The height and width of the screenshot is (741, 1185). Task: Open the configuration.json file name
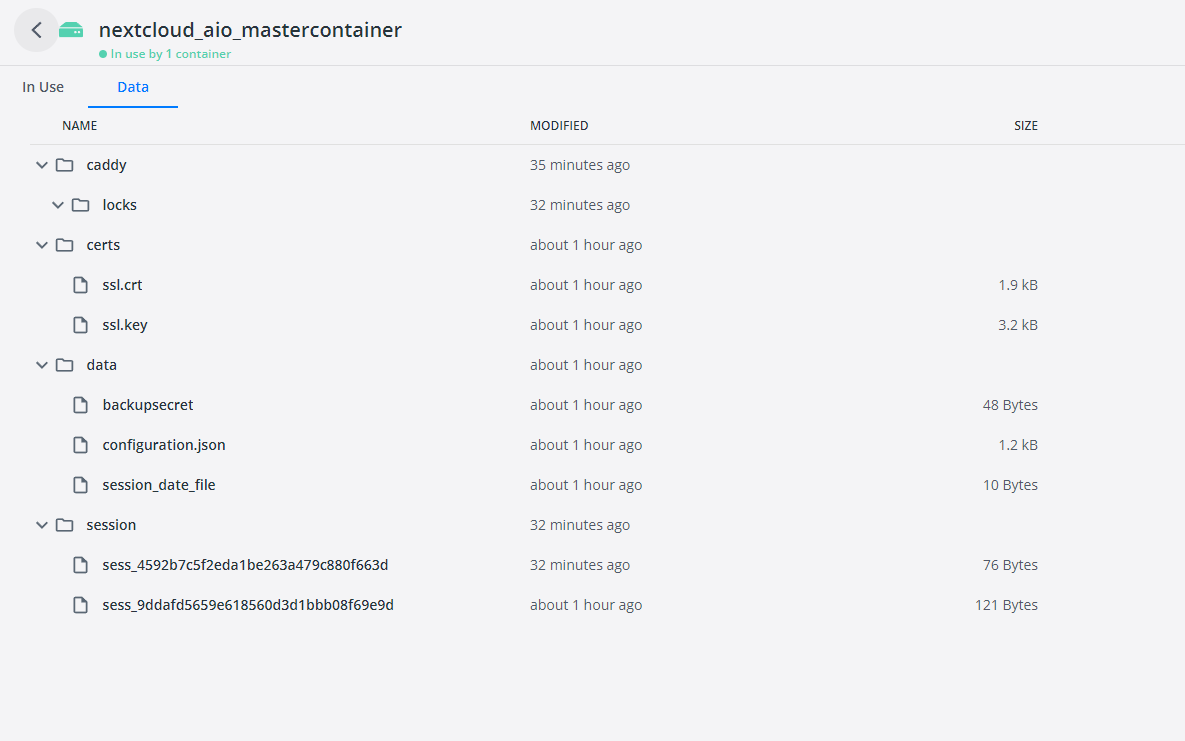164,445
